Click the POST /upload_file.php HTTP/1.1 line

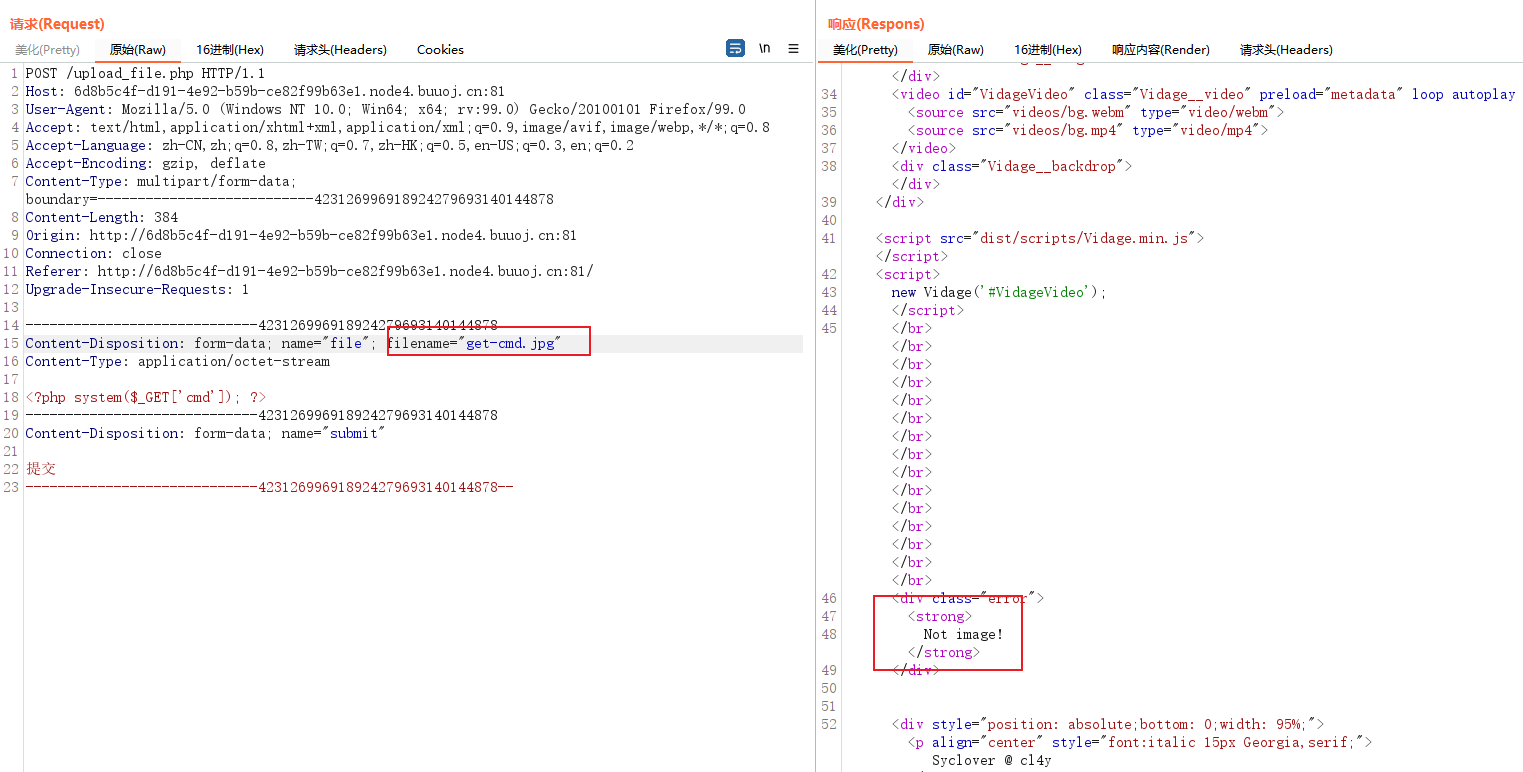click(145, 73)
